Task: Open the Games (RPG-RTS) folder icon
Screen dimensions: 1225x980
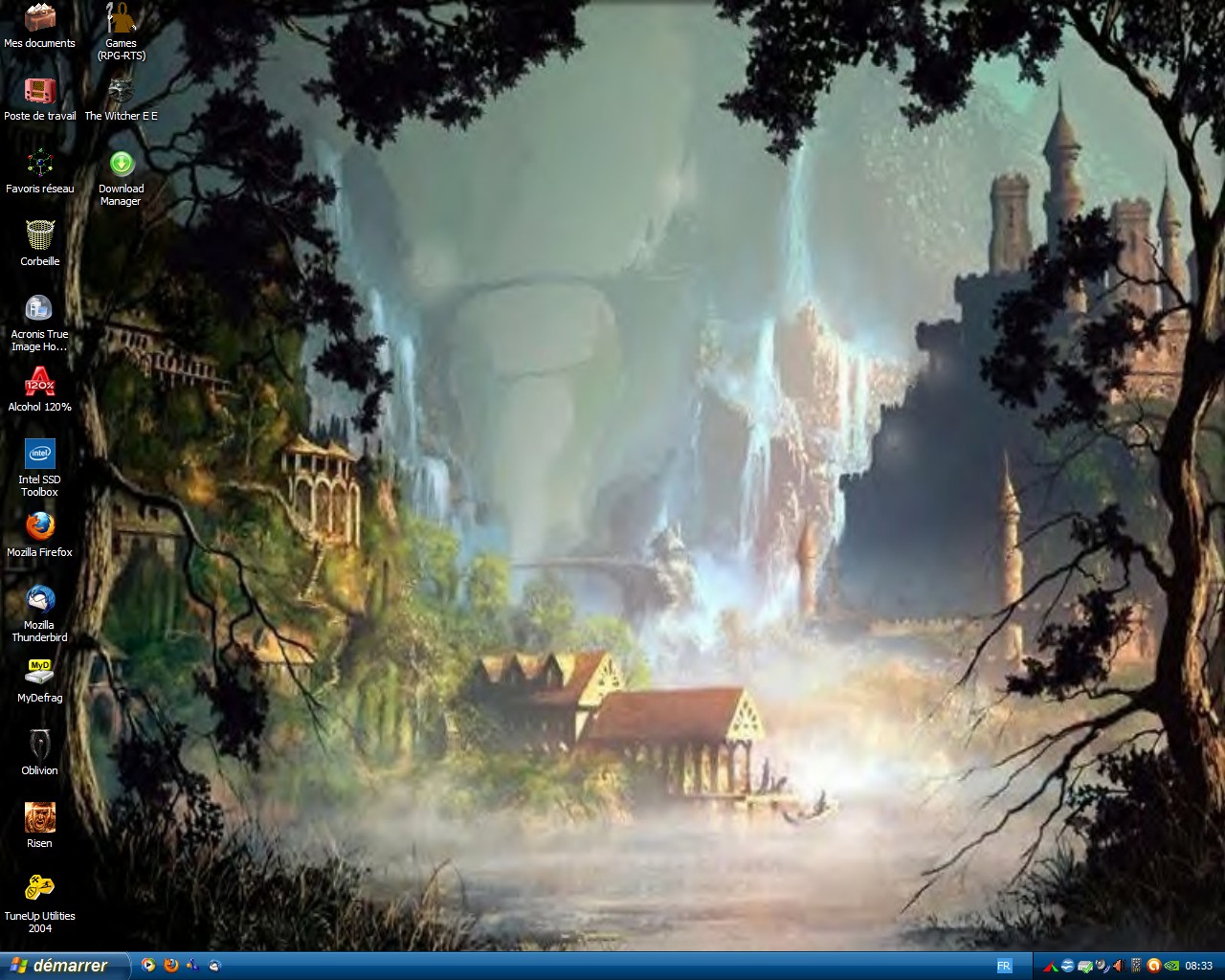Action: pos(121,32)
